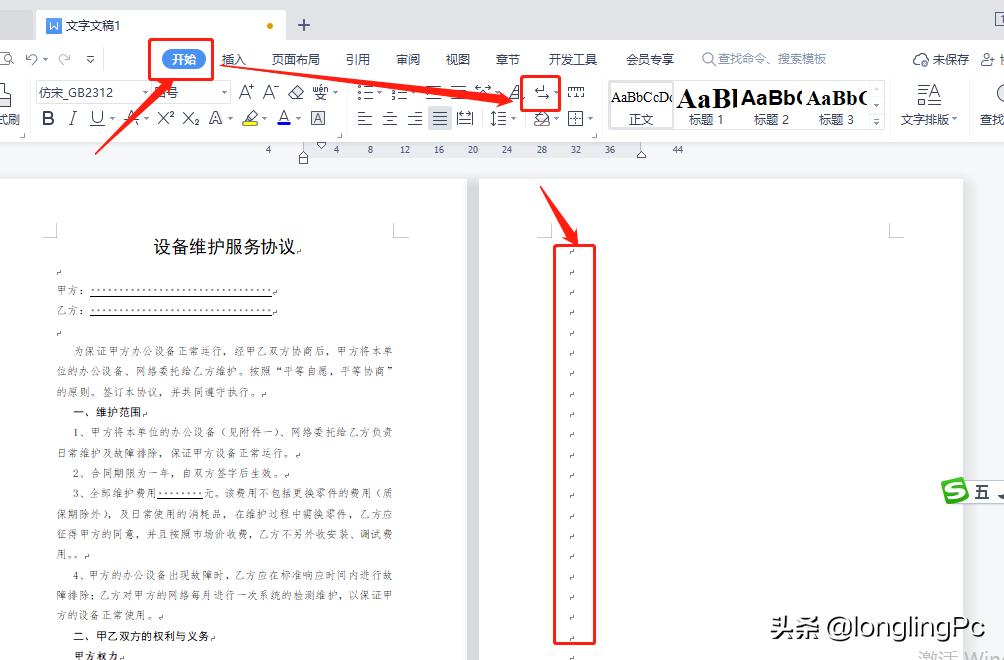
Task: Switch to the 插入 ribbon tab
Action: 234,58
